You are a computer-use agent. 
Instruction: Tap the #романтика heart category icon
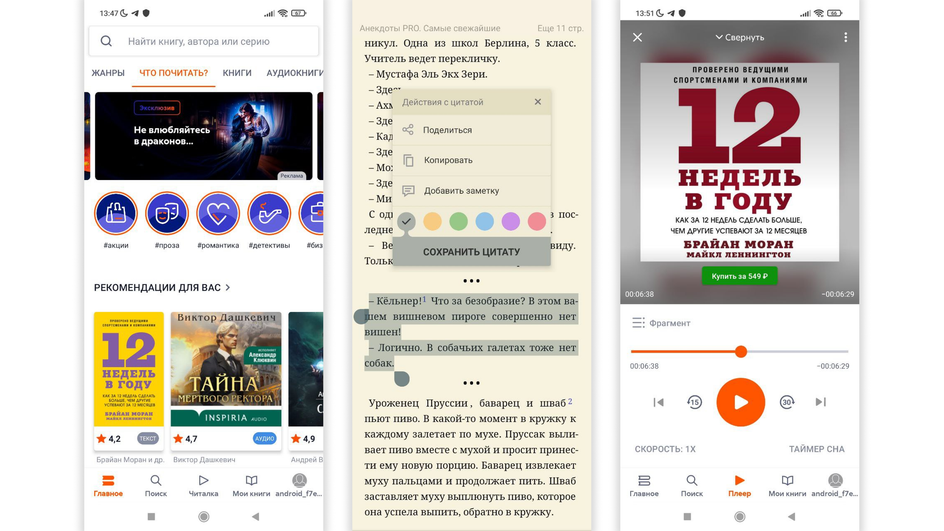(x=218, y=213)
